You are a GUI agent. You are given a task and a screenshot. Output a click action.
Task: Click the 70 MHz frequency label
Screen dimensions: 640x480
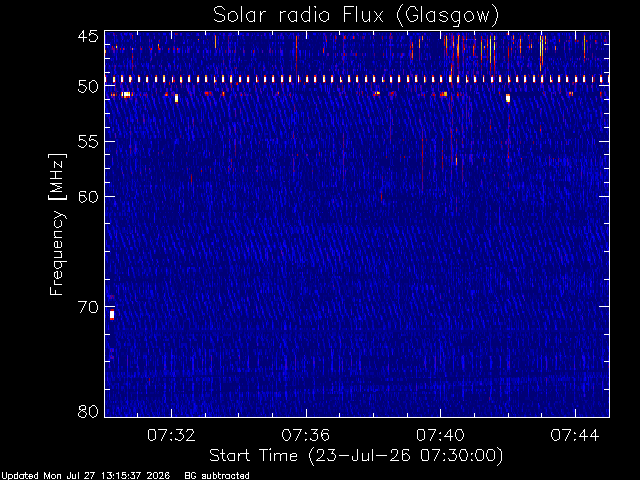click(x=88, y=307)
